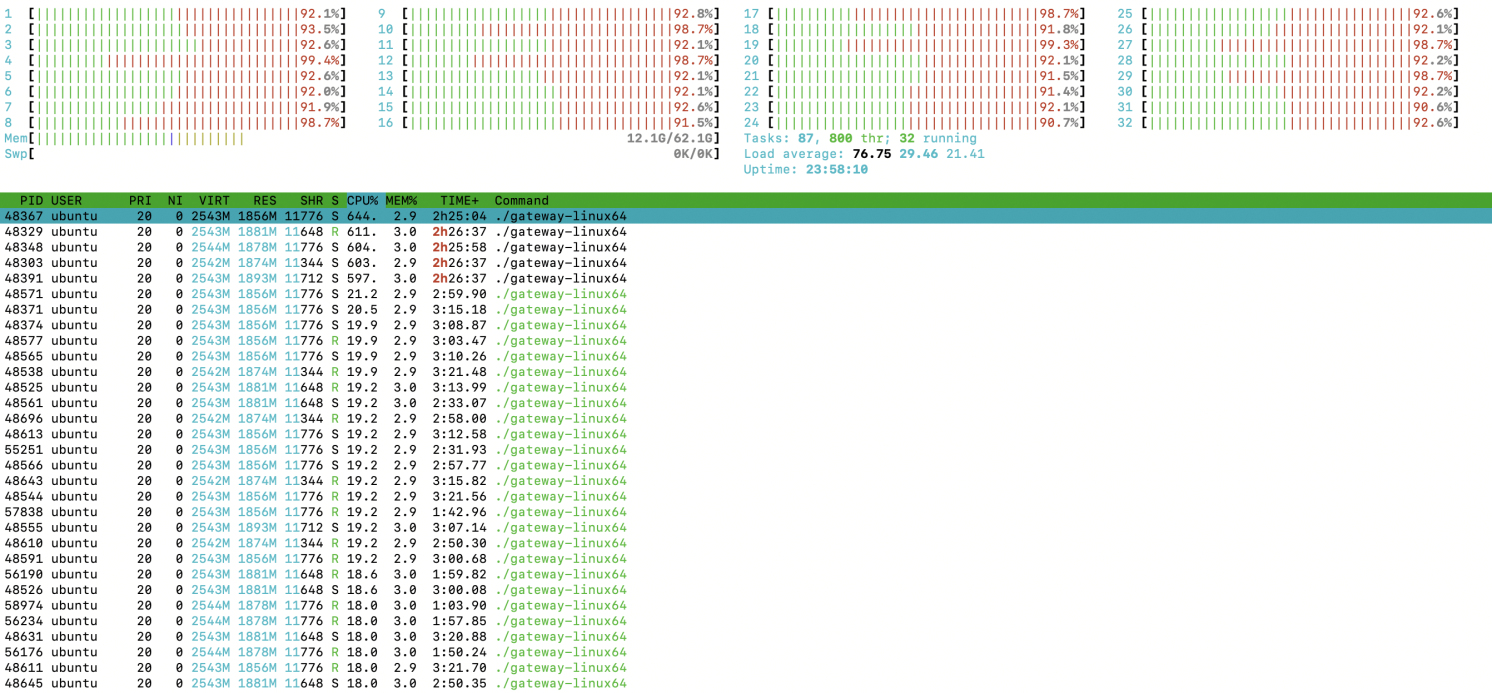
Task: Click the CPU 7 meter showing 91.9%
Action: (175, 107)
